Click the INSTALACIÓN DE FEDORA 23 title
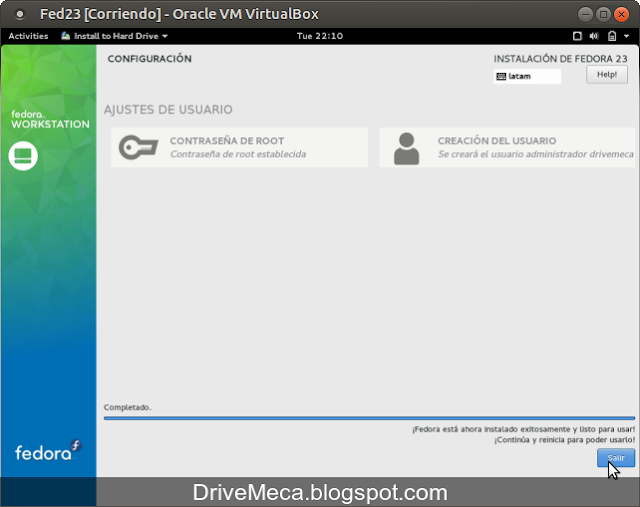This screenshot has height=507, width=640. click(x=560, y=59)
